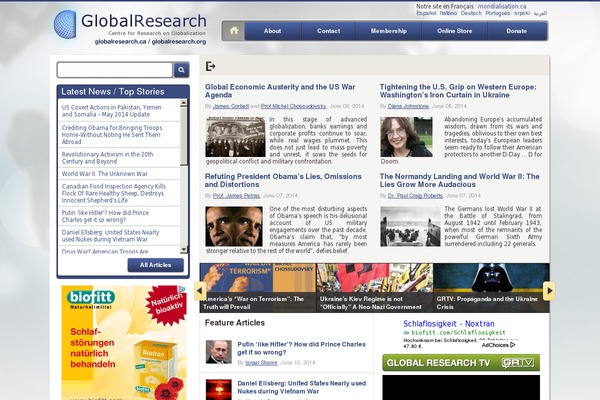This screenshot has width=600, height=400.
Task: Switch to Español language
Action: click(x=426, y=13)
